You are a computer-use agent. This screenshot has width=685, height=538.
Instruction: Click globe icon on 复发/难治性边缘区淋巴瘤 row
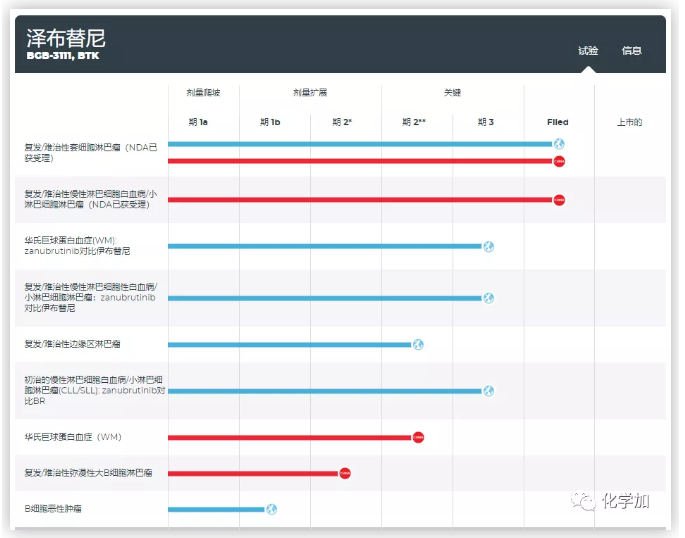418,345
